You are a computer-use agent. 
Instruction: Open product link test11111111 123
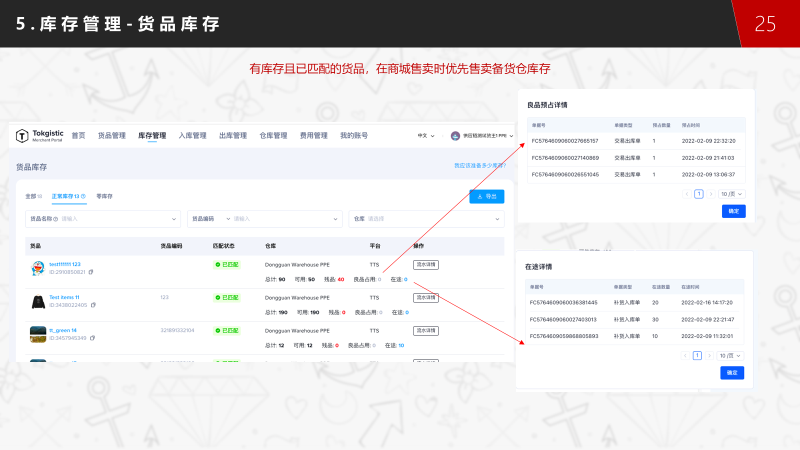click(x=65, y=264)
